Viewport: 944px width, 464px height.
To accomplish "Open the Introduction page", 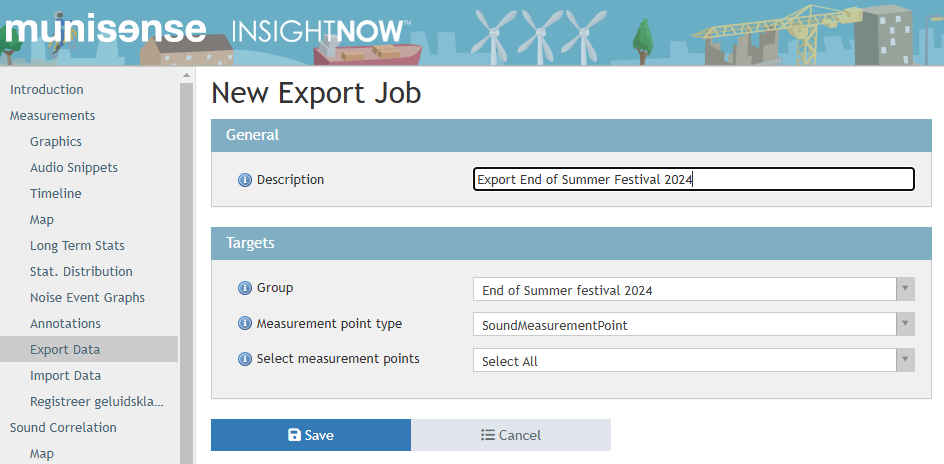I will [47, 90].
